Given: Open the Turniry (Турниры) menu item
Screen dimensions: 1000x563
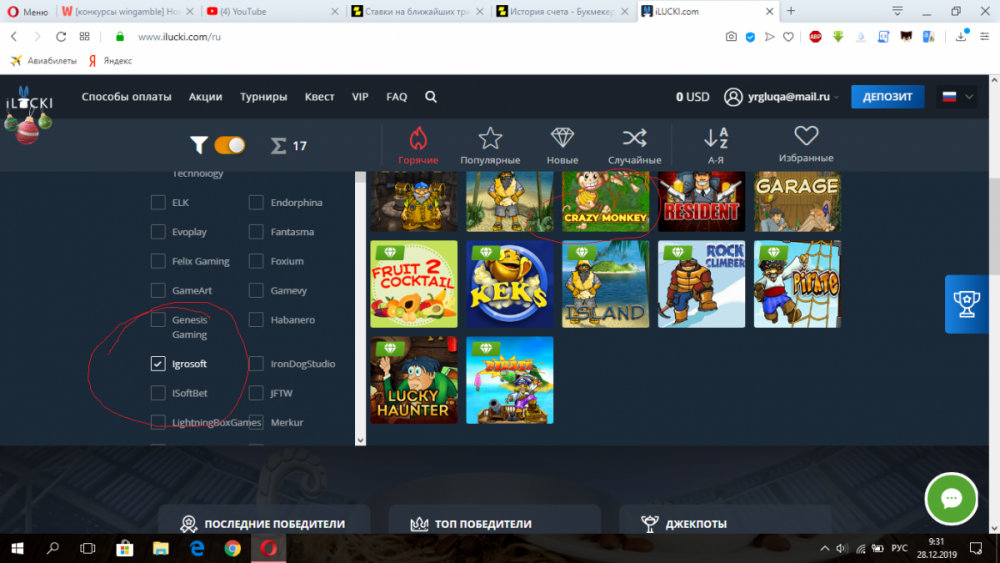Looking at the screenshot, I should click(263, 97).
